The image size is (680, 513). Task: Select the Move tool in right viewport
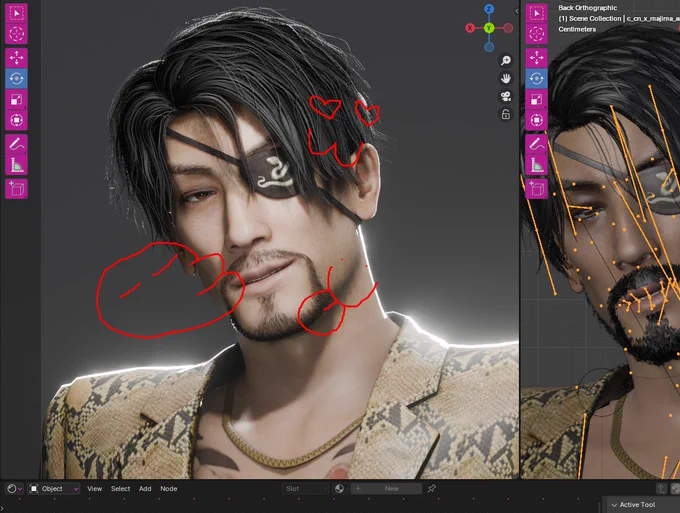[x=536, y=58]
